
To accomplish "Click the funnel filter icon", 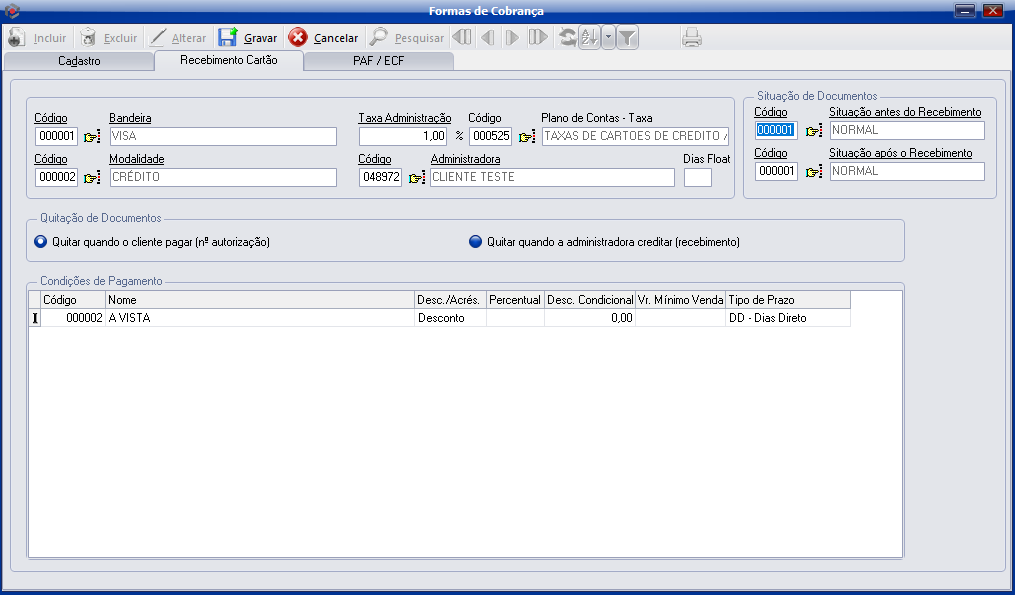I will tap(627, 38).
